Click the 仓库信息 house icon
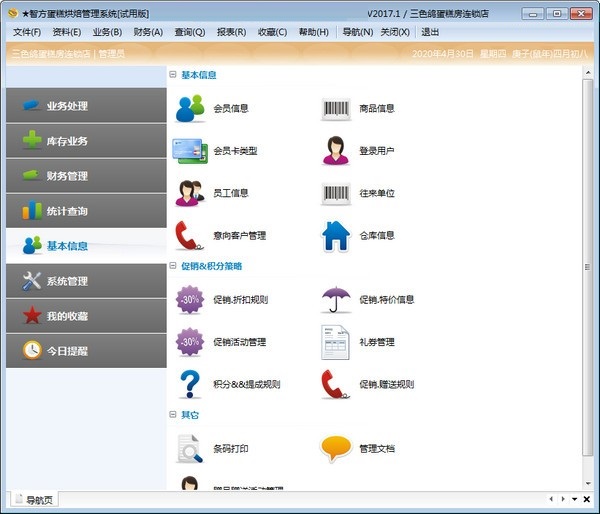 336,236
